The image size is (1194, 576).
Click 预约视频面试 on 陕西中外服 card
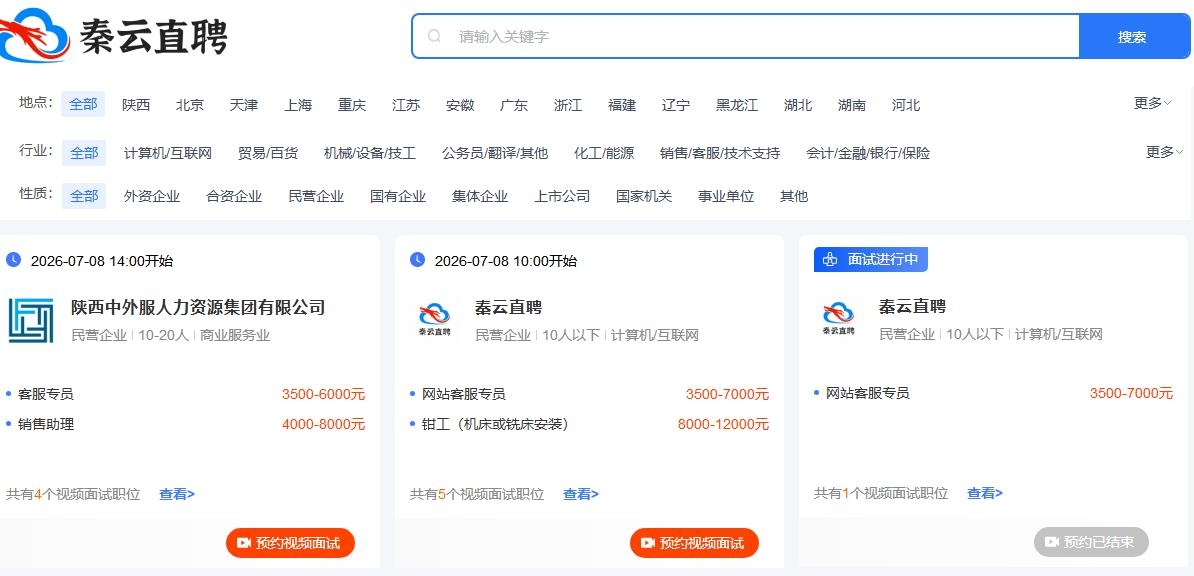tap(290, 542)
